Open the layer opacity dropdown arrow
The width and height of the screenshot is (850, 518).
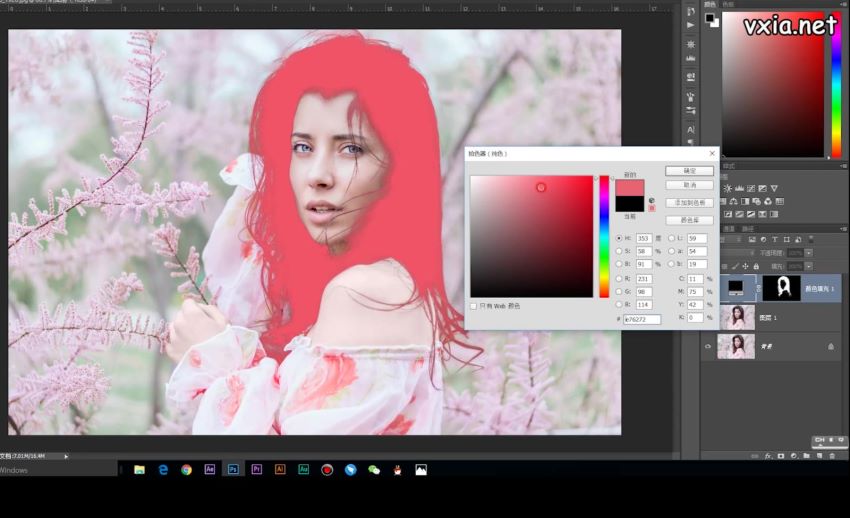point(810,253)
